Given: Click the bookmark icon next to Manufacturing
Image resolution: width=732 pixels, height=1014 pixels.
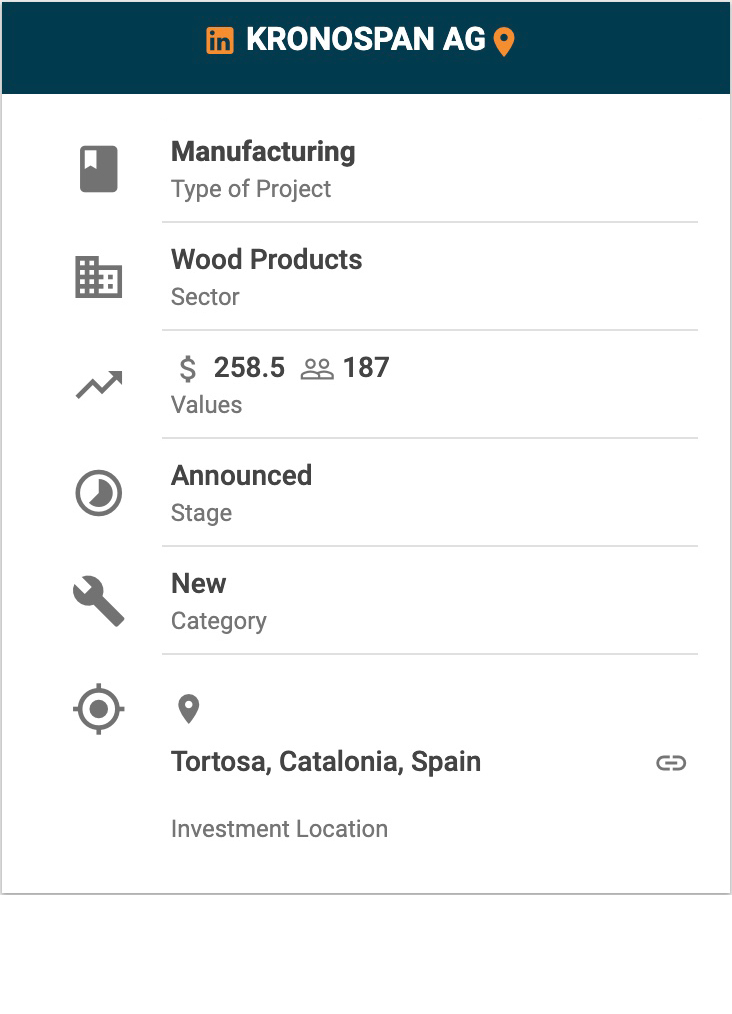Looking at the screenshot, I should 99,169.
